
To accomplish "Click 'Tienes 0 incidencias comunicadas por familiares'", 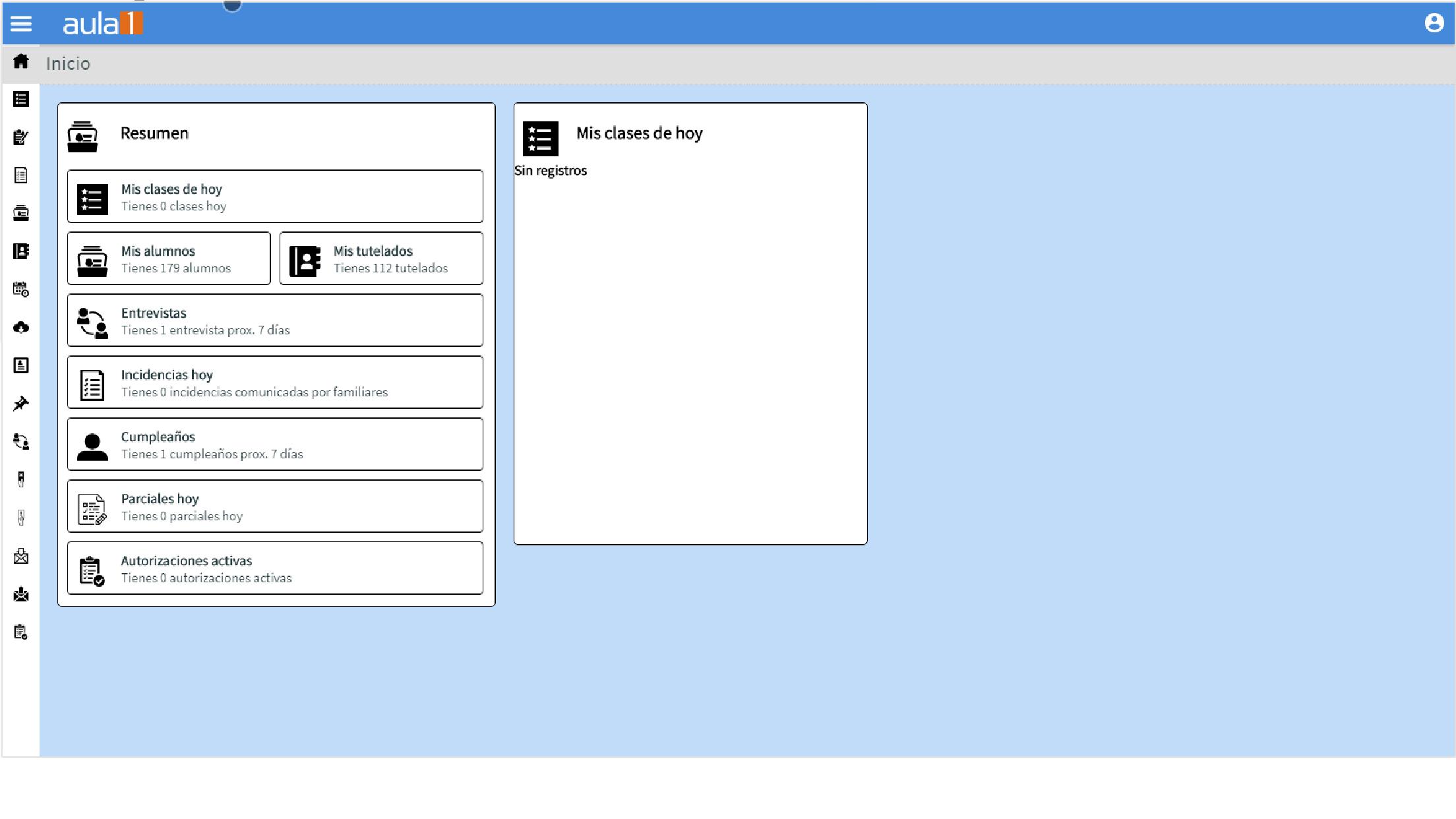I will (255, 392).
